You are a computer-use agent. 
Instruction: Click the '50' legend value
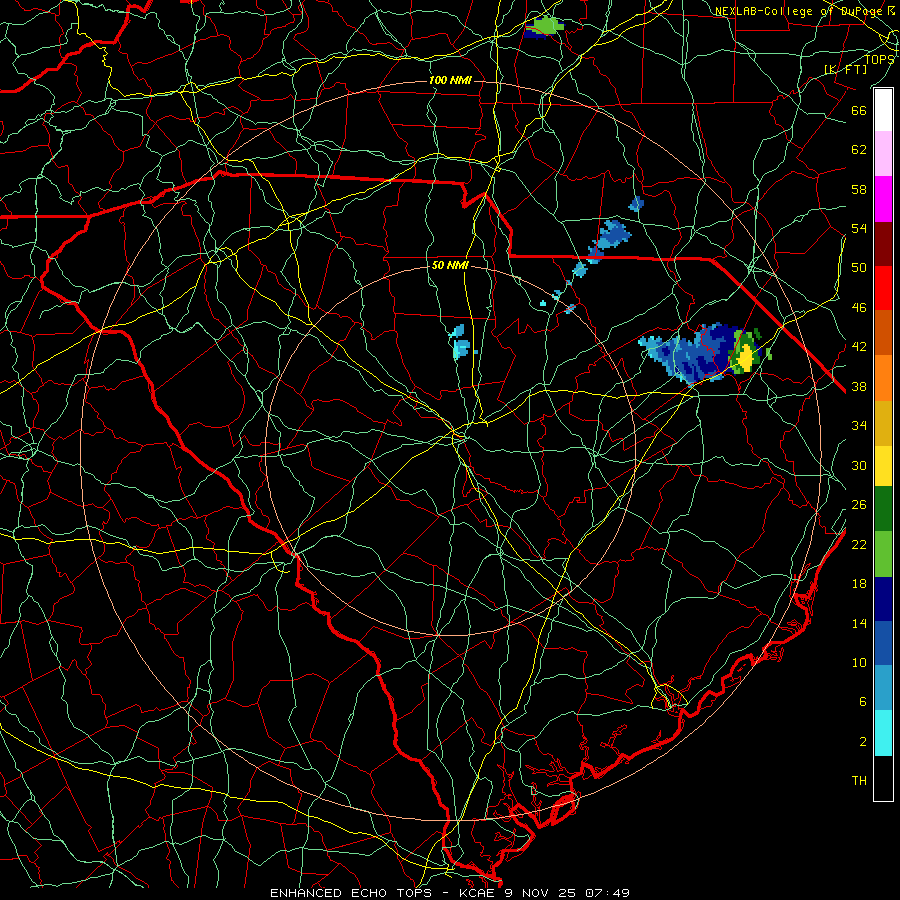pyautogui.click(x=859, y=268)
